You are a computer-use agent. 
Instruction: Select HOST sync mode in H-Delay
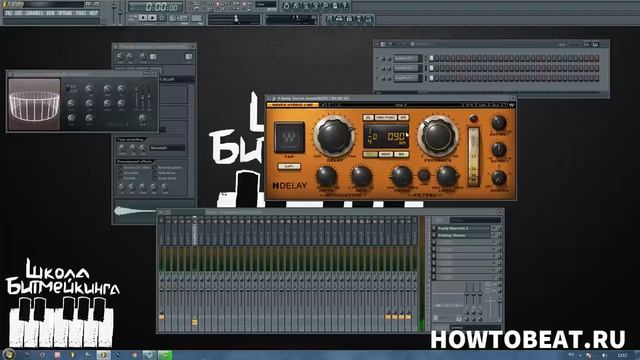tap(385, 154)
